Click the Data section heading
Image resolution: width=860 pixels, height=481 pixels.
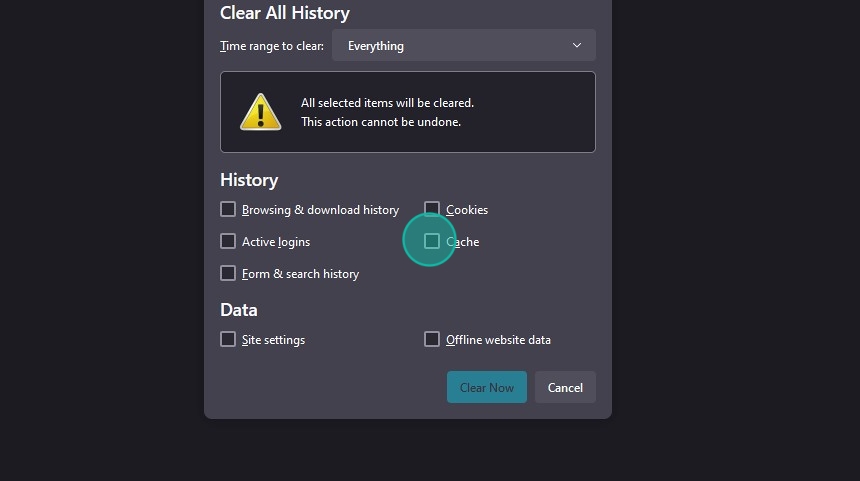pyautogui.click(x=239, y=310)
